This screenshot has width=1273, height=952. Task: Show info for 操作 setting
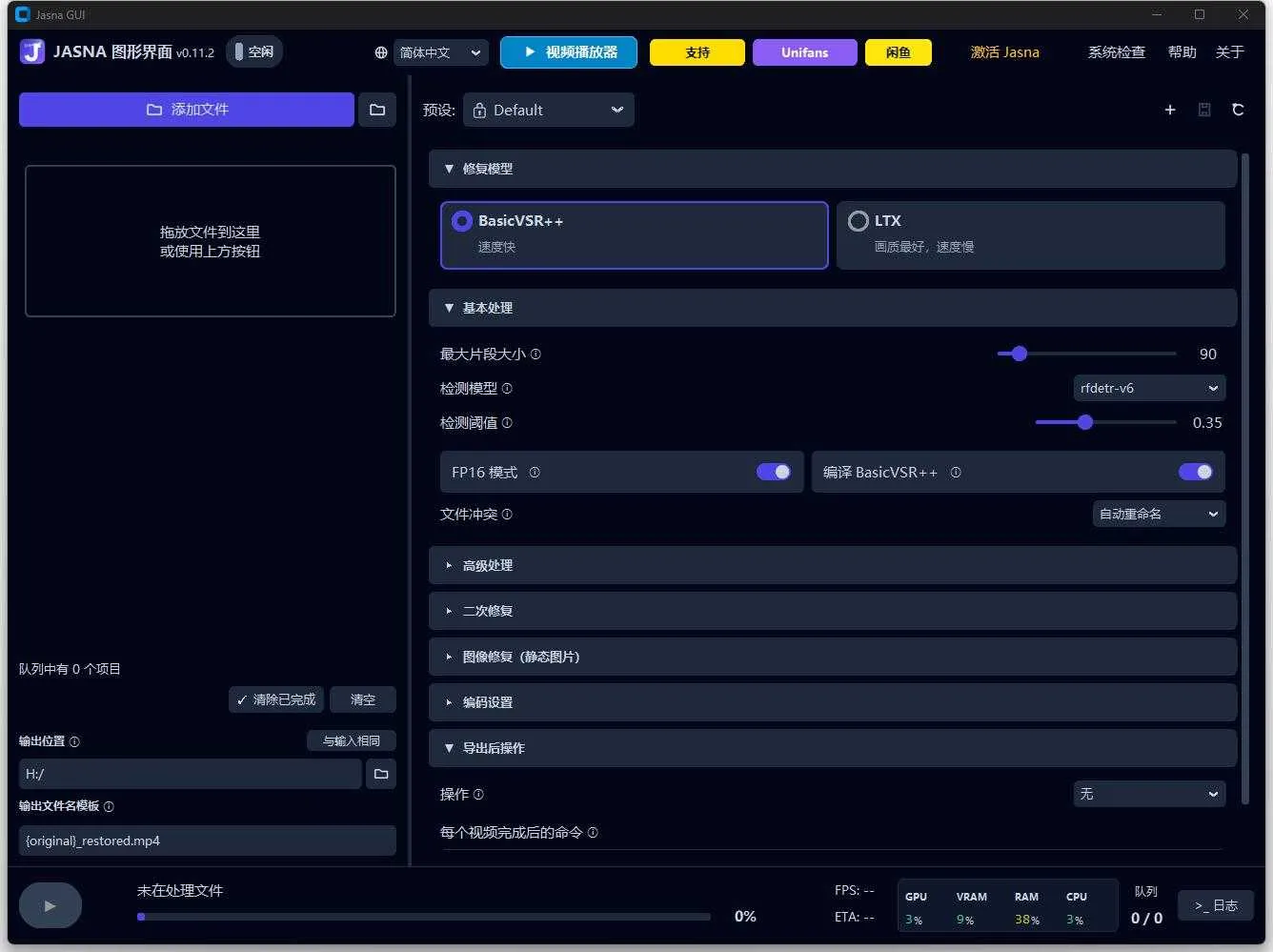[x=478, y=795]
